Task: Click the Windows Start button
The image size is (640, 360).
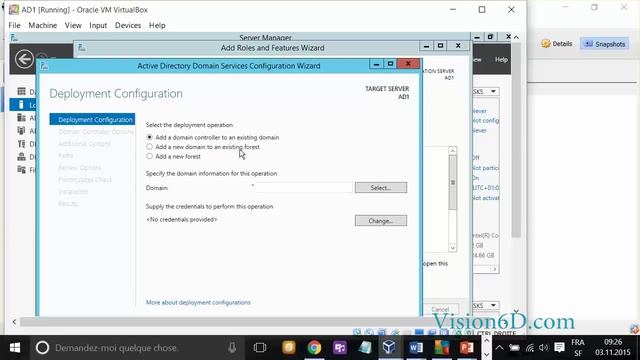Action: coord(15,348)
